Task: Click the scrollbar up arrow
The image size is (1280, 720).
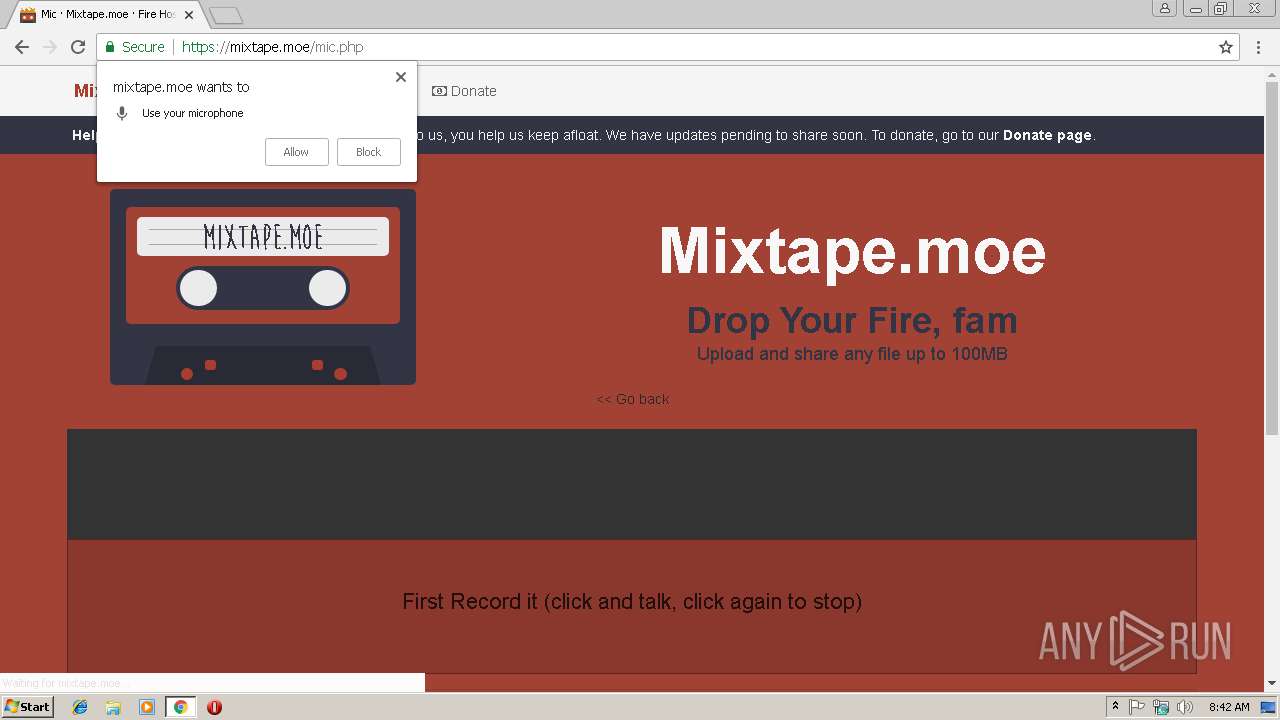Action: [x=1272, y=73]
